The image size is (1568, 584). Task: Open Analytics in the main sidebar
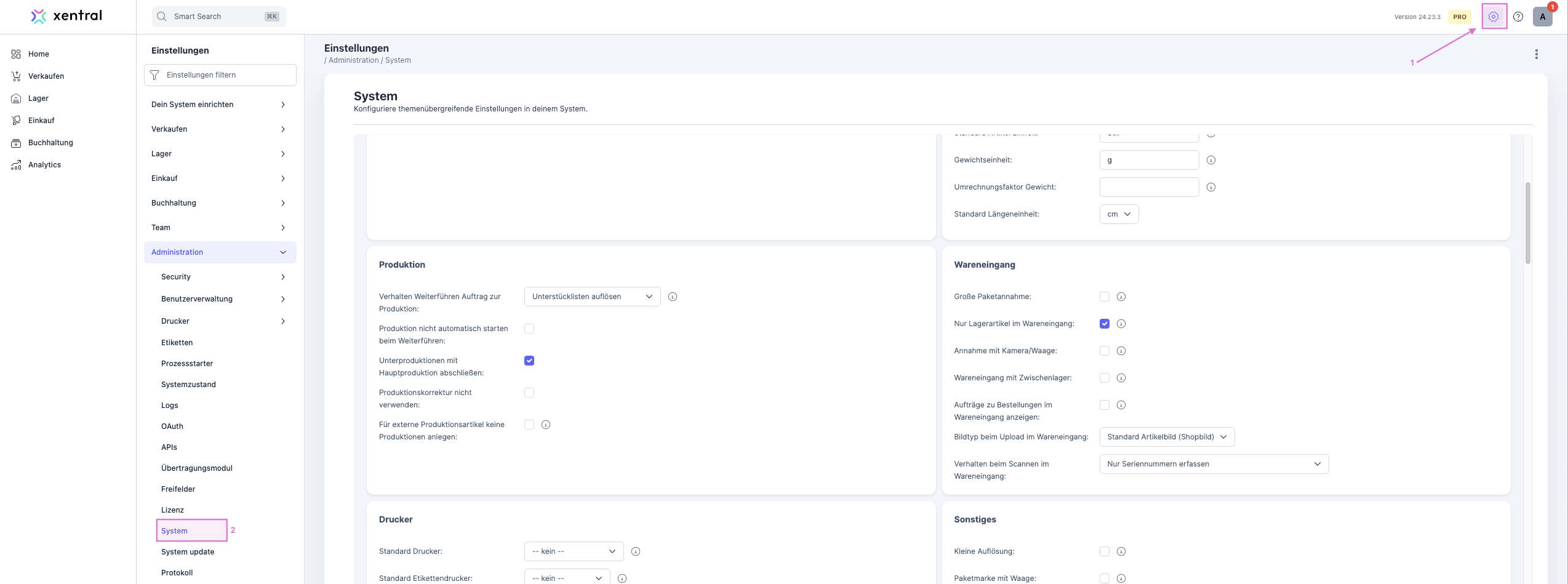coord(44,165)
